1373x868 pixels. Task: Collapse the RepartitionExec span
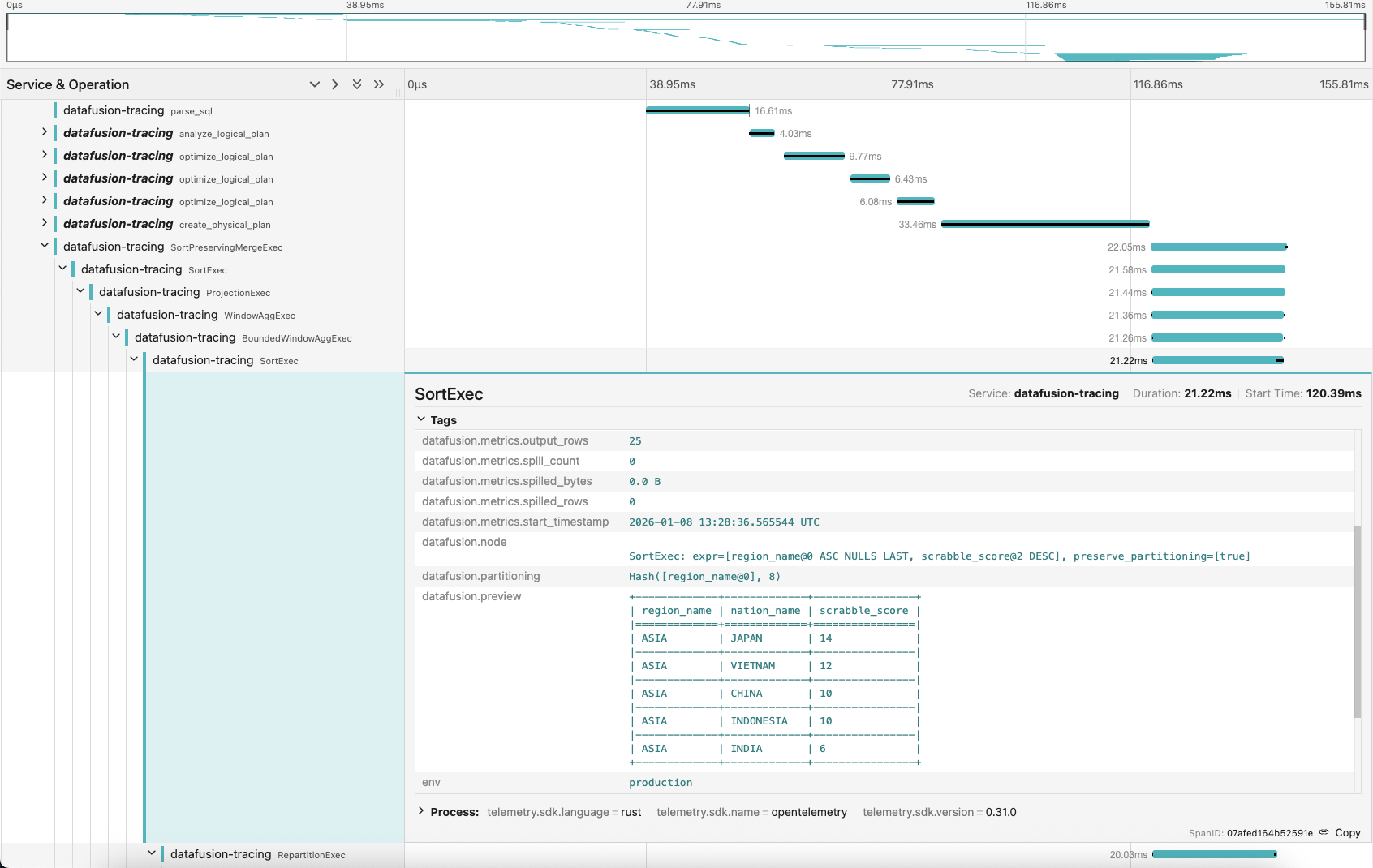pos(152,853)
